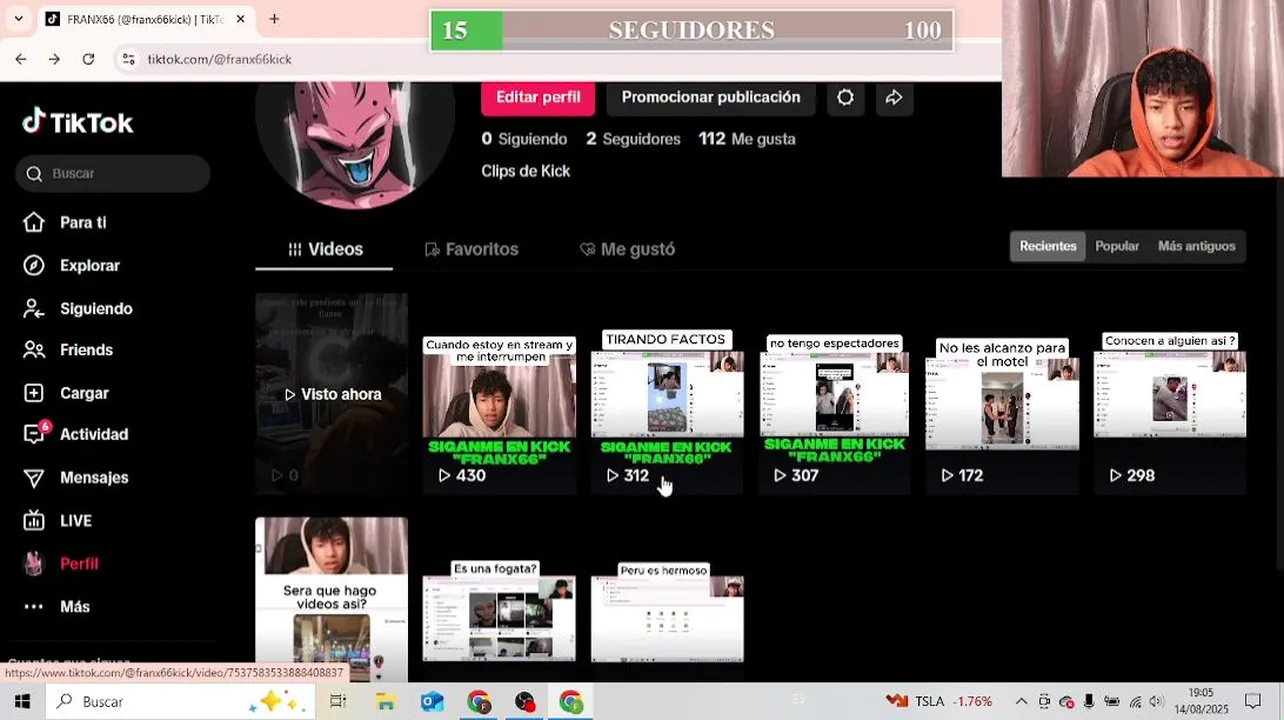Open Más three-dots icon

(x=34, y=606)
